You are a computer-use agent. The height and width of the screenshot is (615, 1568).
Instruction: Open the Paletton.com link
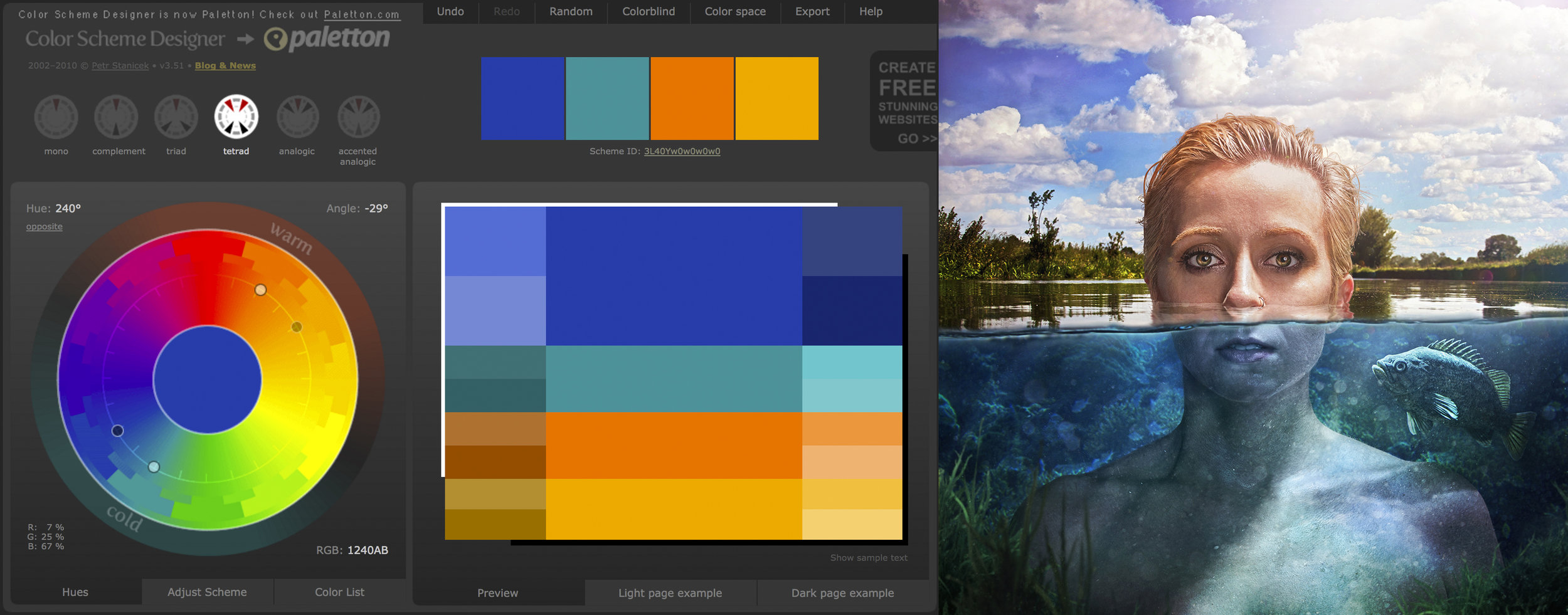click(362, 14)
